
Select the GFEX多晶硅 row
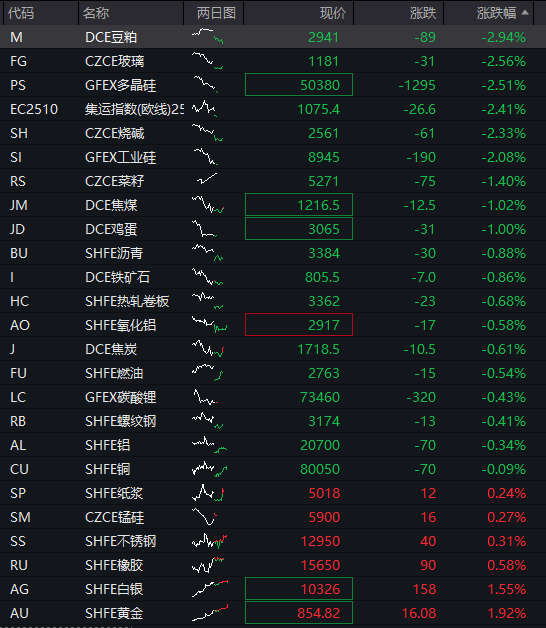pyautogui.click(x=273, y=85)
